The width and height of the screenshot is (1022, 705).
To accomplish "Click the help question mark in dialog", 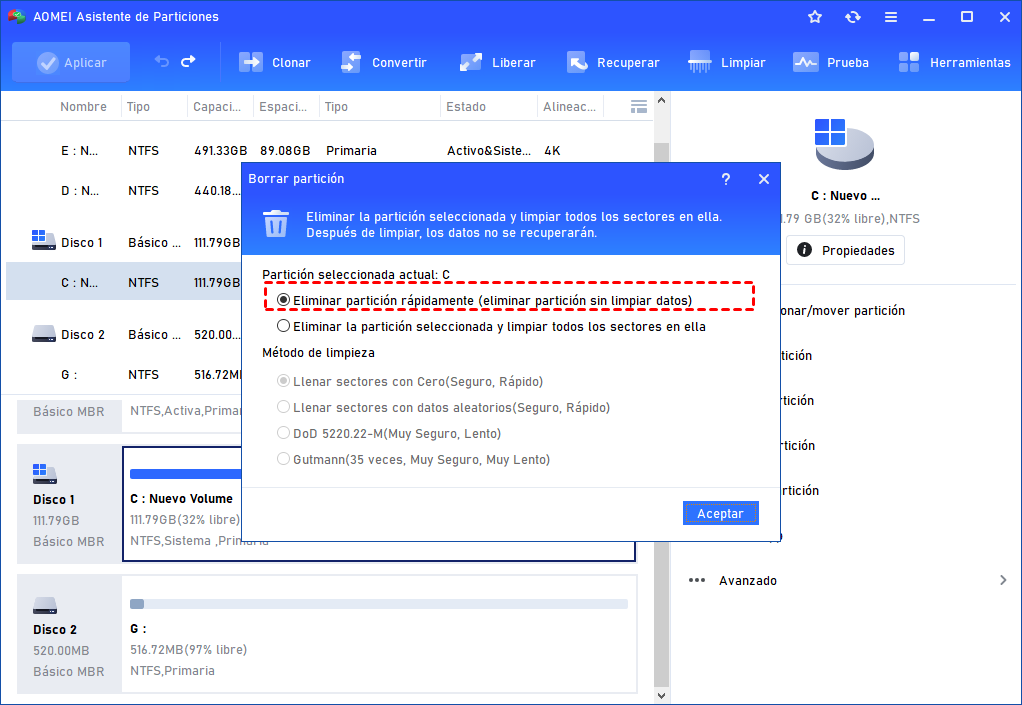I will pyautogui.click(x=726, y=179).
